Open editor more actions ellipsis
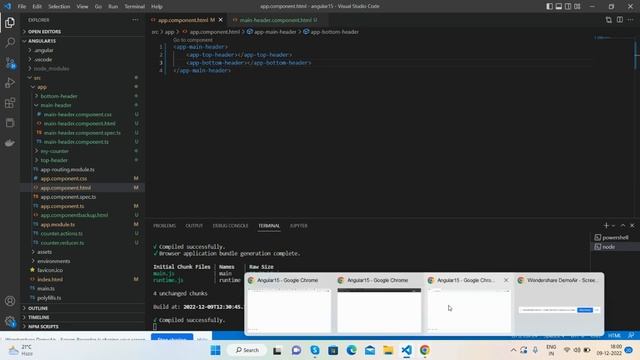 [631, 20]
